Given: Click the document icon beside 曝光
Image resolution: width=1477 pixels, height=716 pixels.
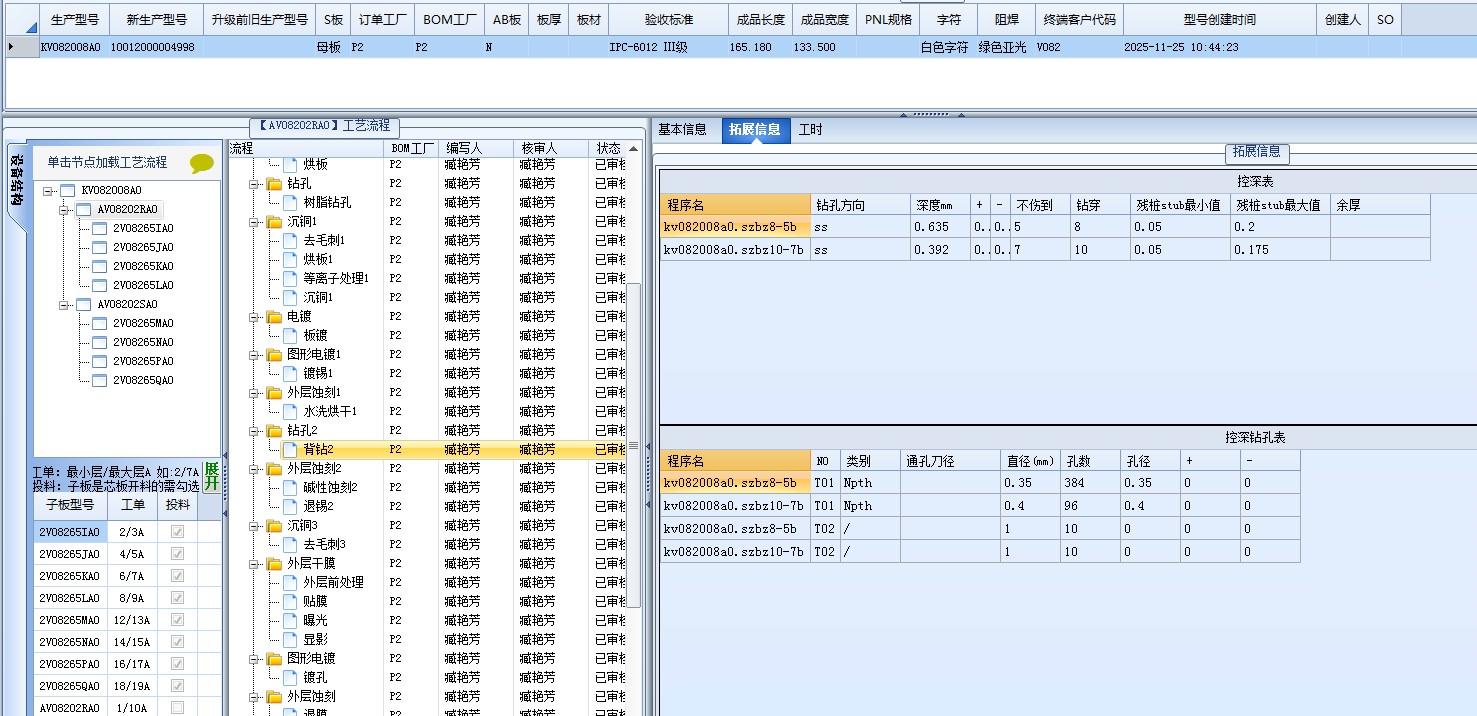Looking at the screenshot, I should [290, 621].
